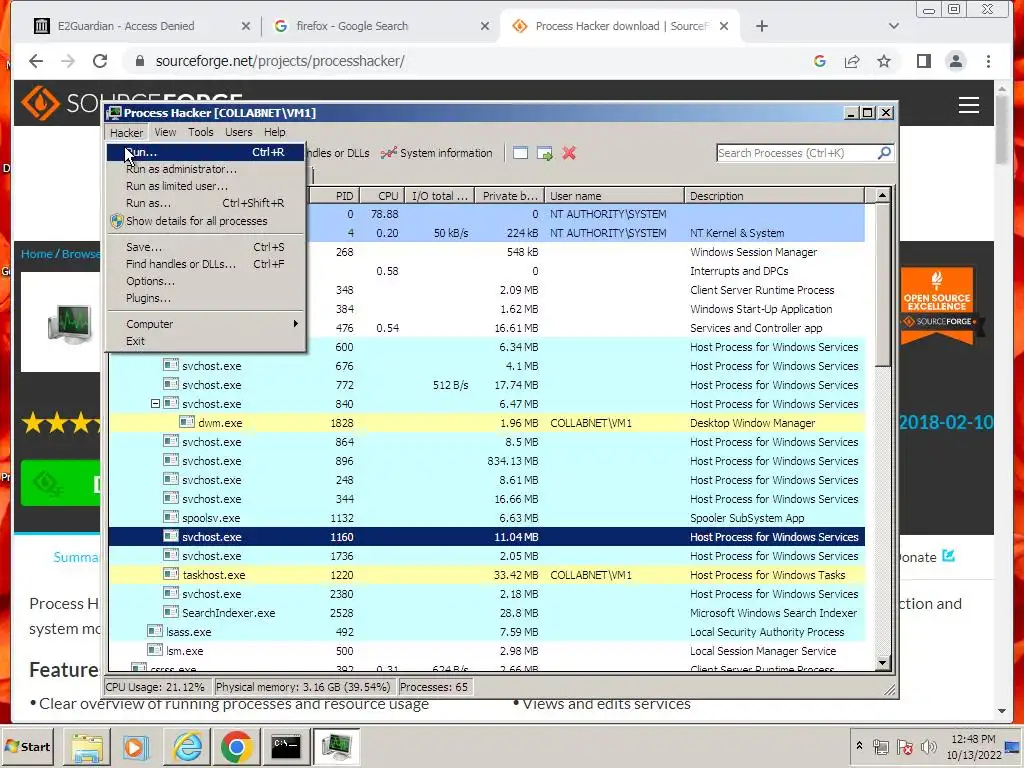The height and width of the screenshot is (768, 1024).
Task: Sort by I/O total column header
Action: tap(440, 195)
